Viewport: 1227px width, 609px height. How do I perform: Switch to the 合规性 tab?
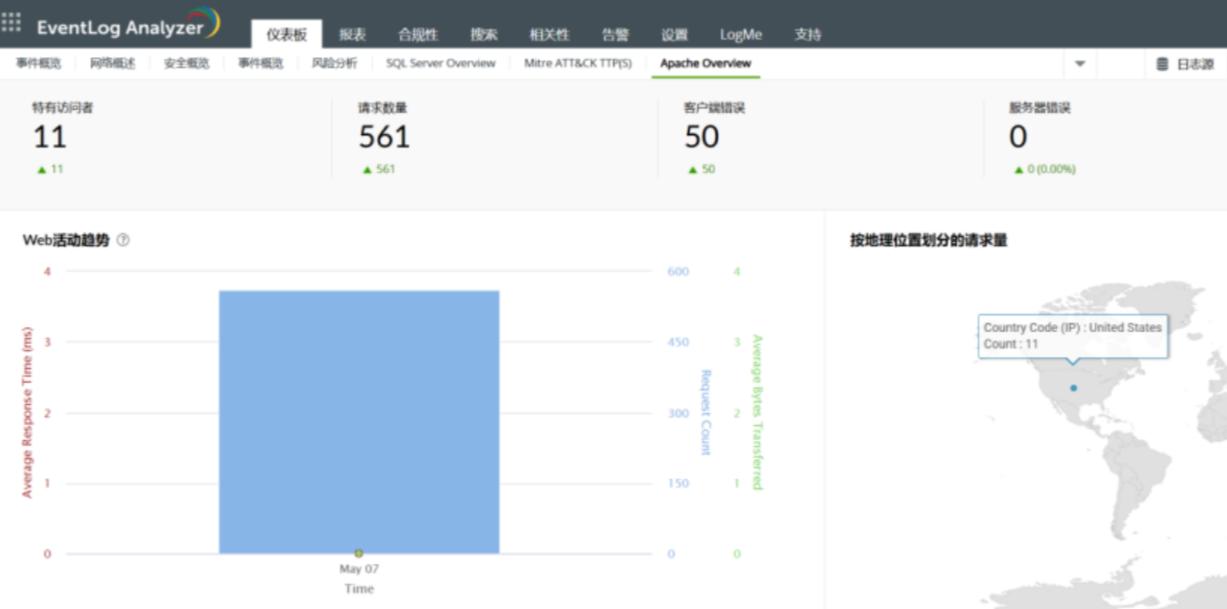pos(418,34)
